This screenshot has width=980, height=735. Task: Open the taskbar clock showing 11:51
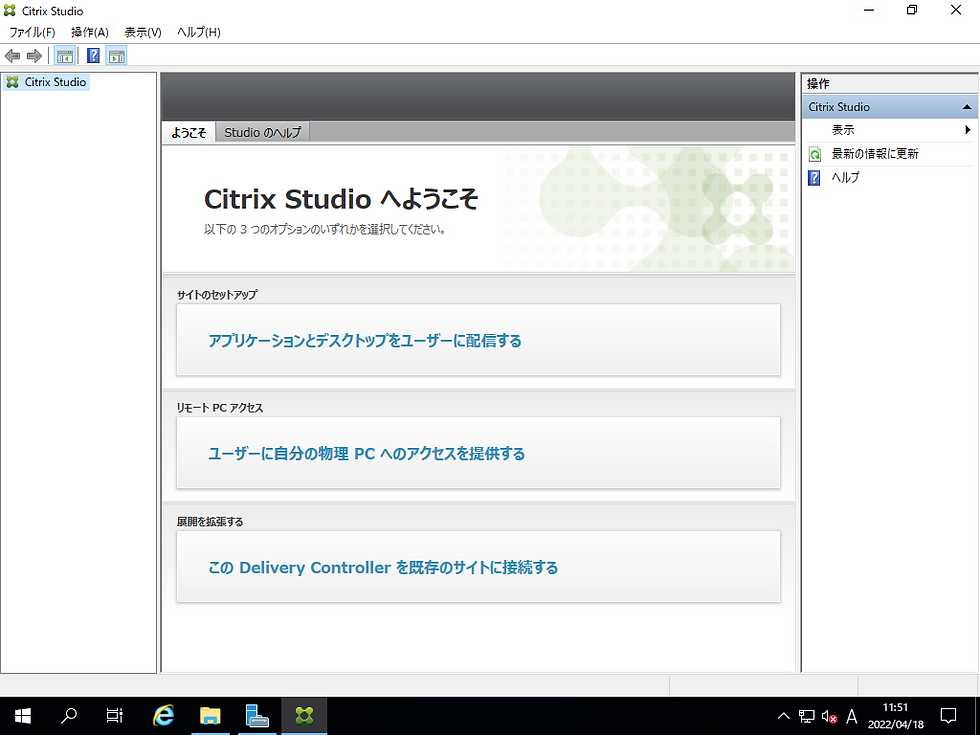tap(895, 716)
